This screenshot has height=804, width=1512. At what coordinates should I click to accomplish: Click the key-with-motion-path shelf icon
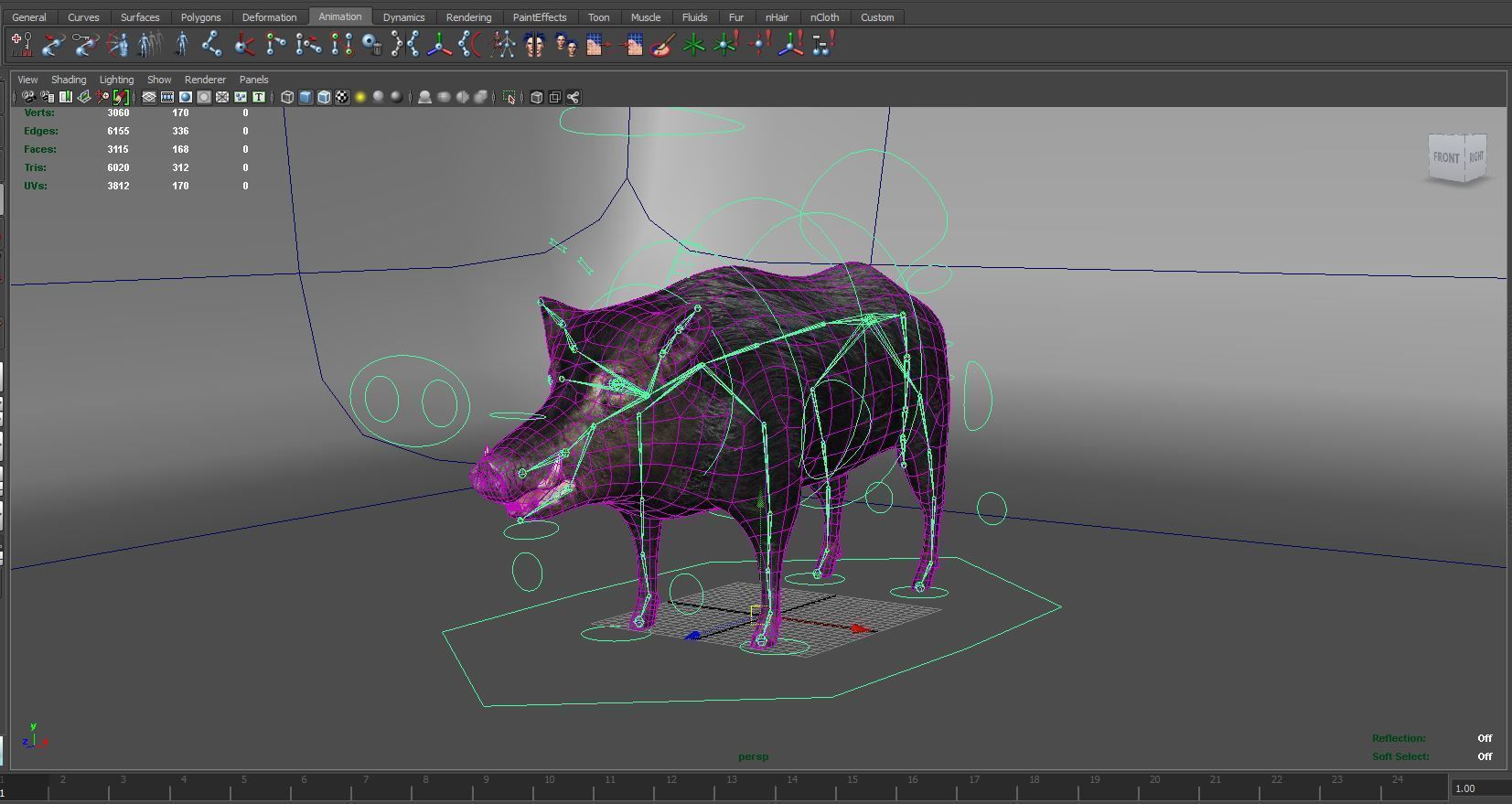click(85, 44)
